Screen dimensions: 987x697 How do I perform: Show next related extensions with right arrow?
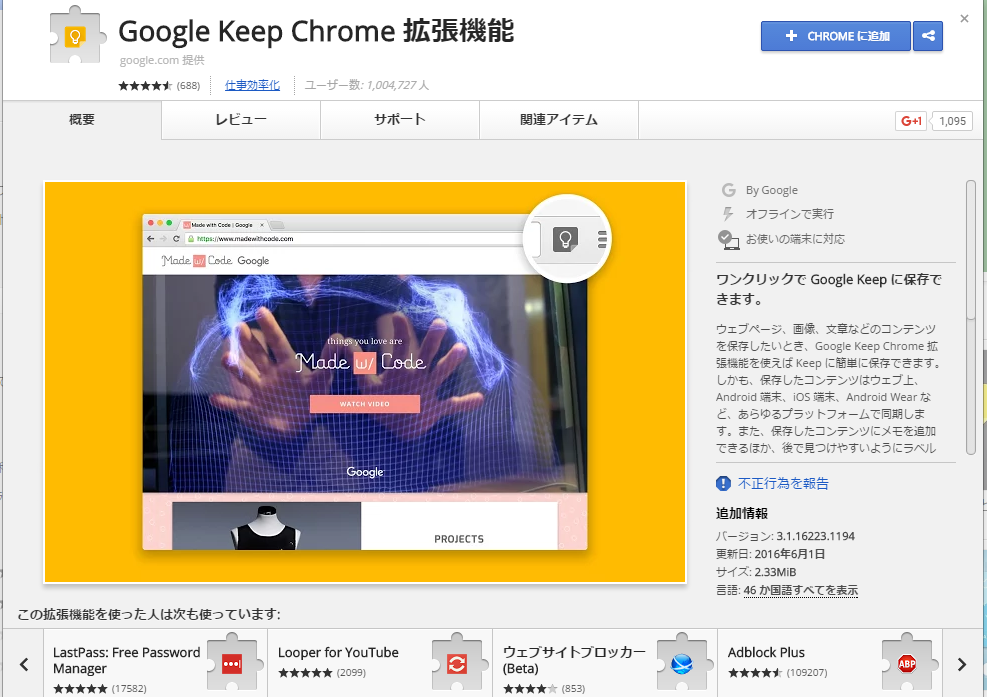(961, 664)
